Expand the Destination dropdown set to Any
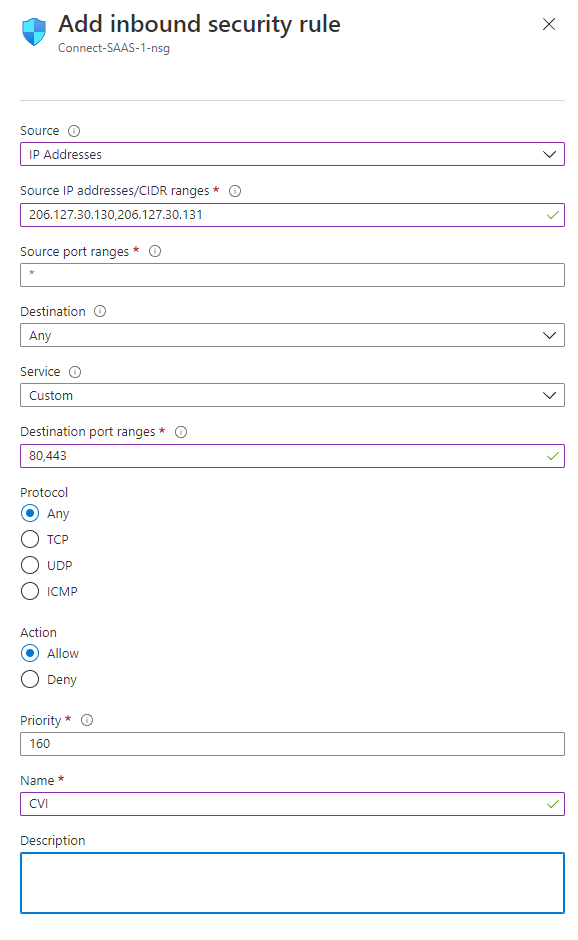 coord(293,335)
